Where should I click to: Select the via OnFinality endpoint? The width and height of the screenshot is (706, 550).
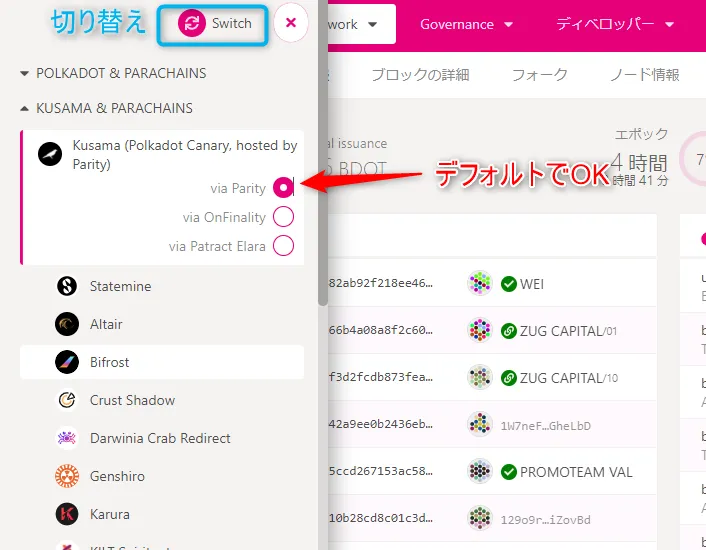[x=283, y=217]
